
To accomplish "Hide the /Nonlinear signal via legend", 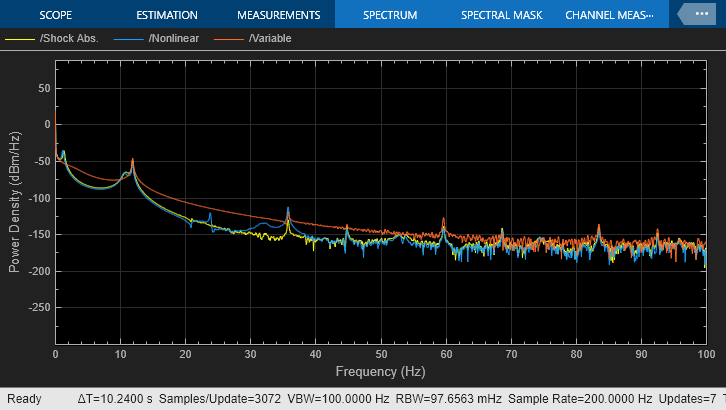I will pos(174,39).
